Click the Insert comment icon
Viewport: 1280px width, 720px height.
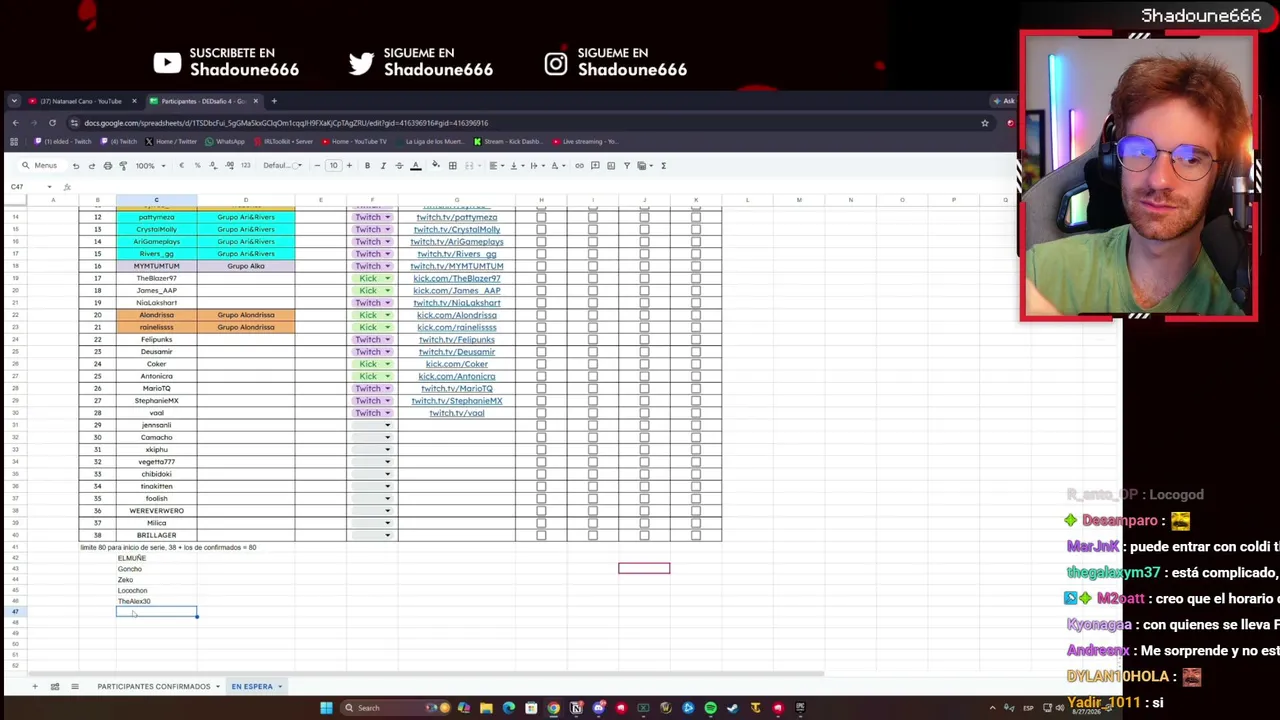(x=595, y=166)
